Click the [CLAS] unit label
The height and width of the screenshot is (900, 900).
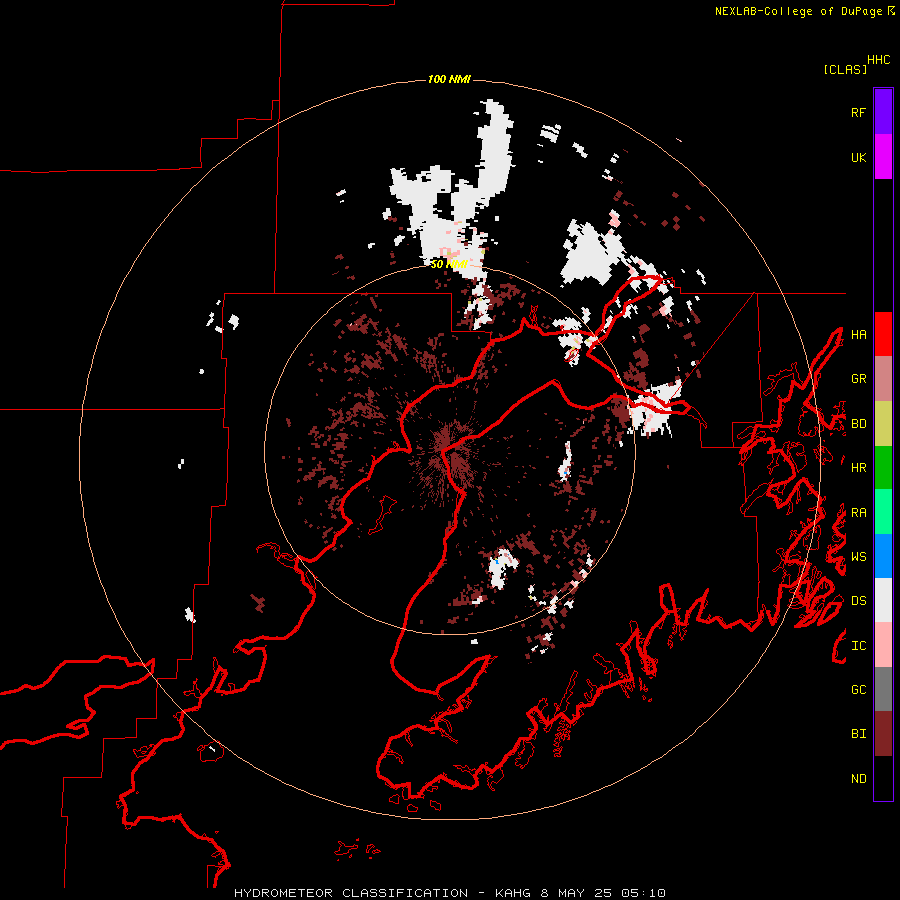point(845,69)
